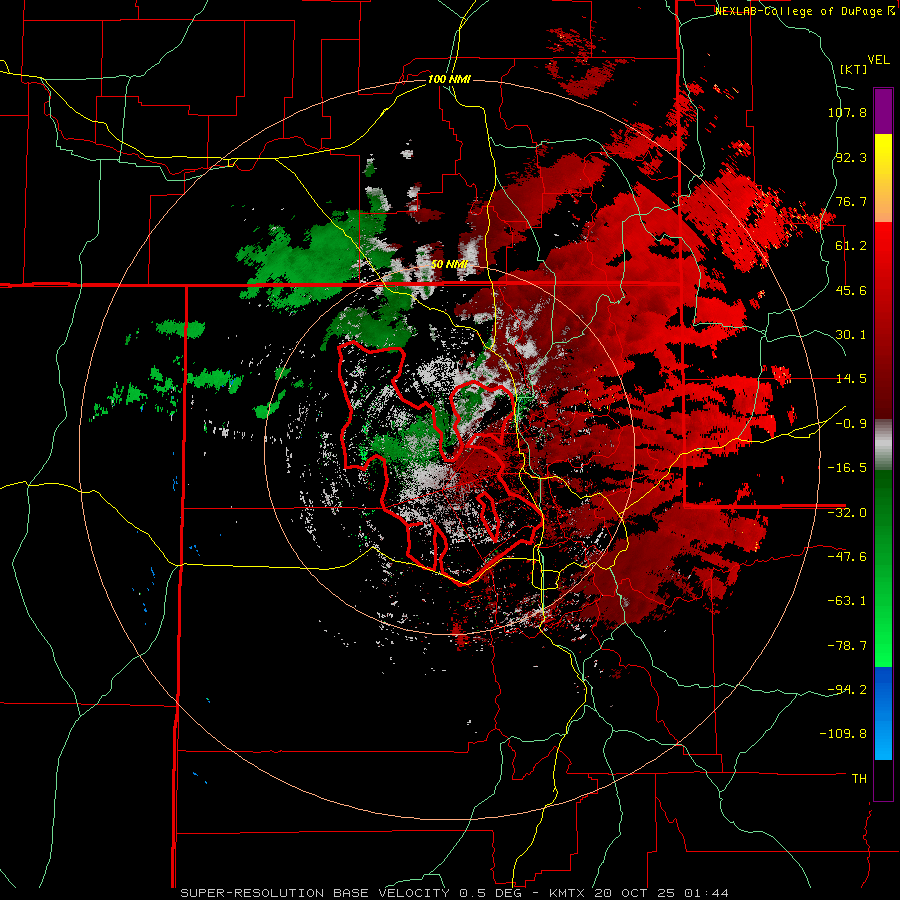
Task: Click the TH legend label
Action: 859,779
